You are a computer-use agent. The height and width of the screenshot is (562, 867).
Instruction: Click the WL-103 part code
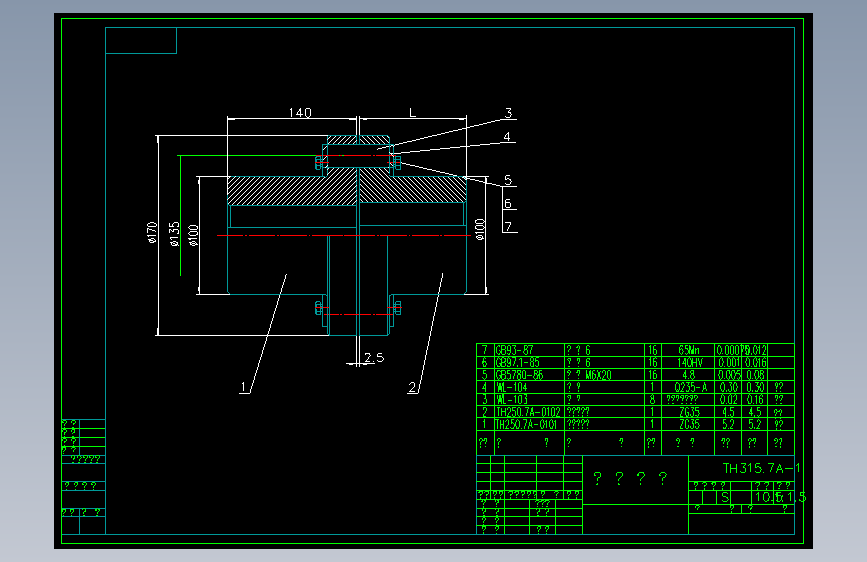(512, 399)
